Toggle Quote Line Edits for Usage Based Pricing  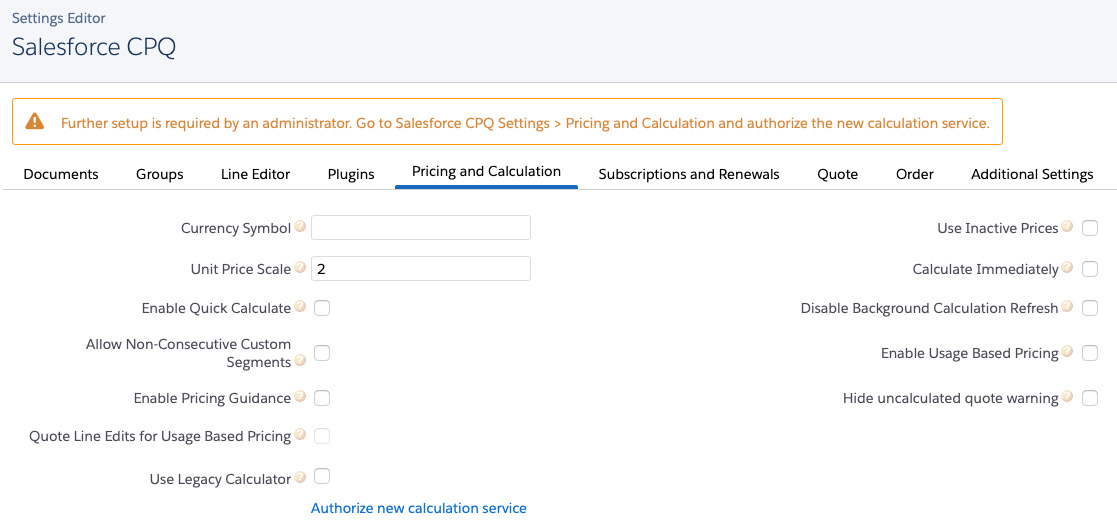coord(322,437)
